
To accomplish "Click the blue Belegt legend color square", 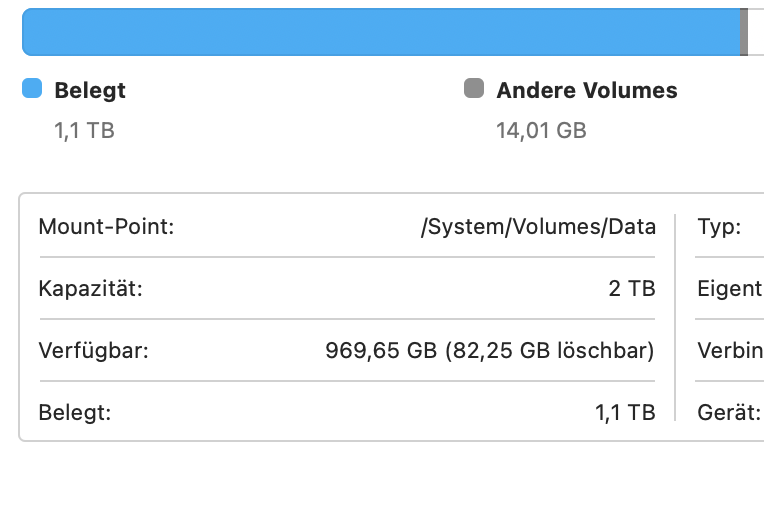I will pos(32,89).
